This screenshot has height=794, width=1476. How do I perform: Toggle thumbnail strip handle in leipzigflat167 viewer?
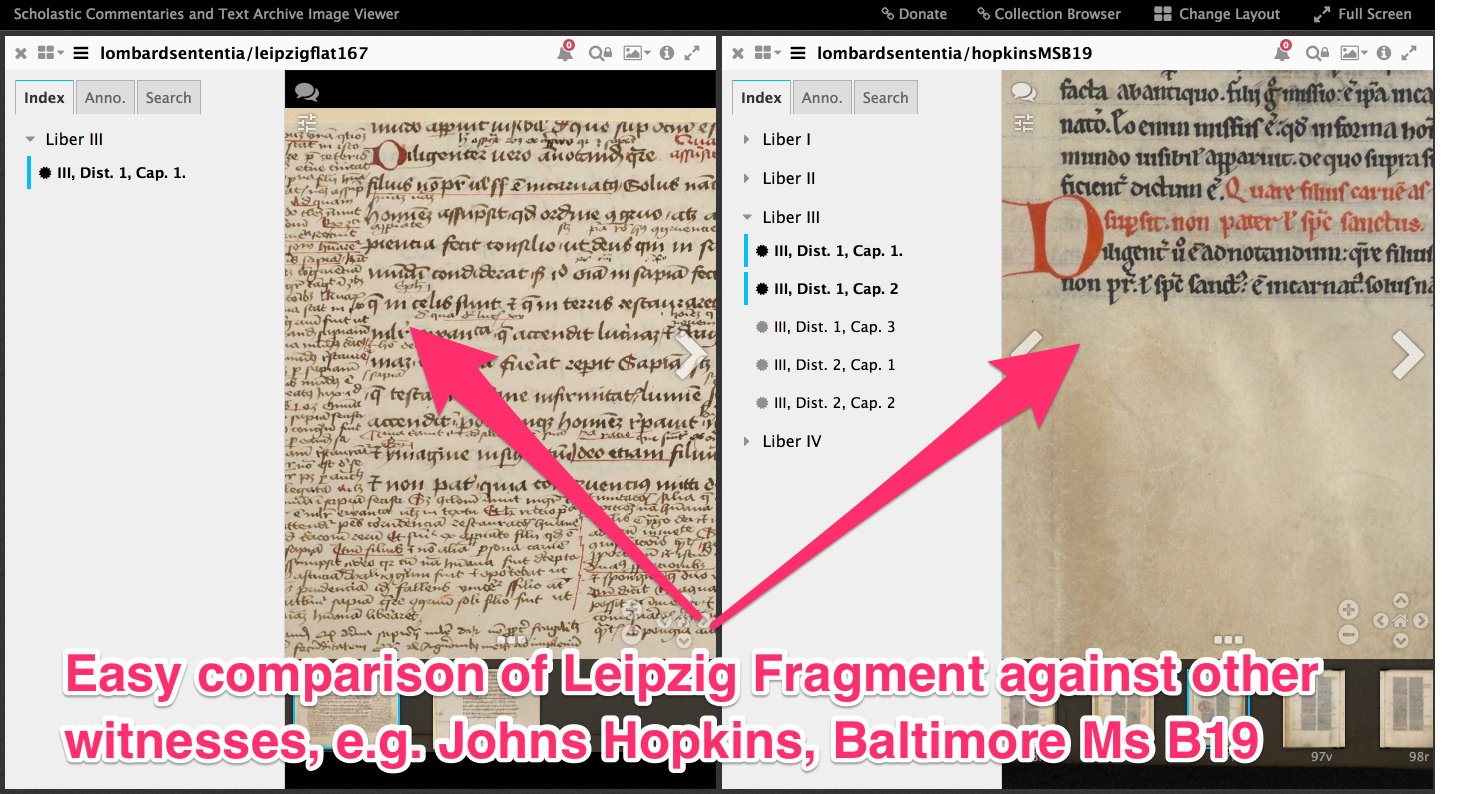tap(510, 638)
